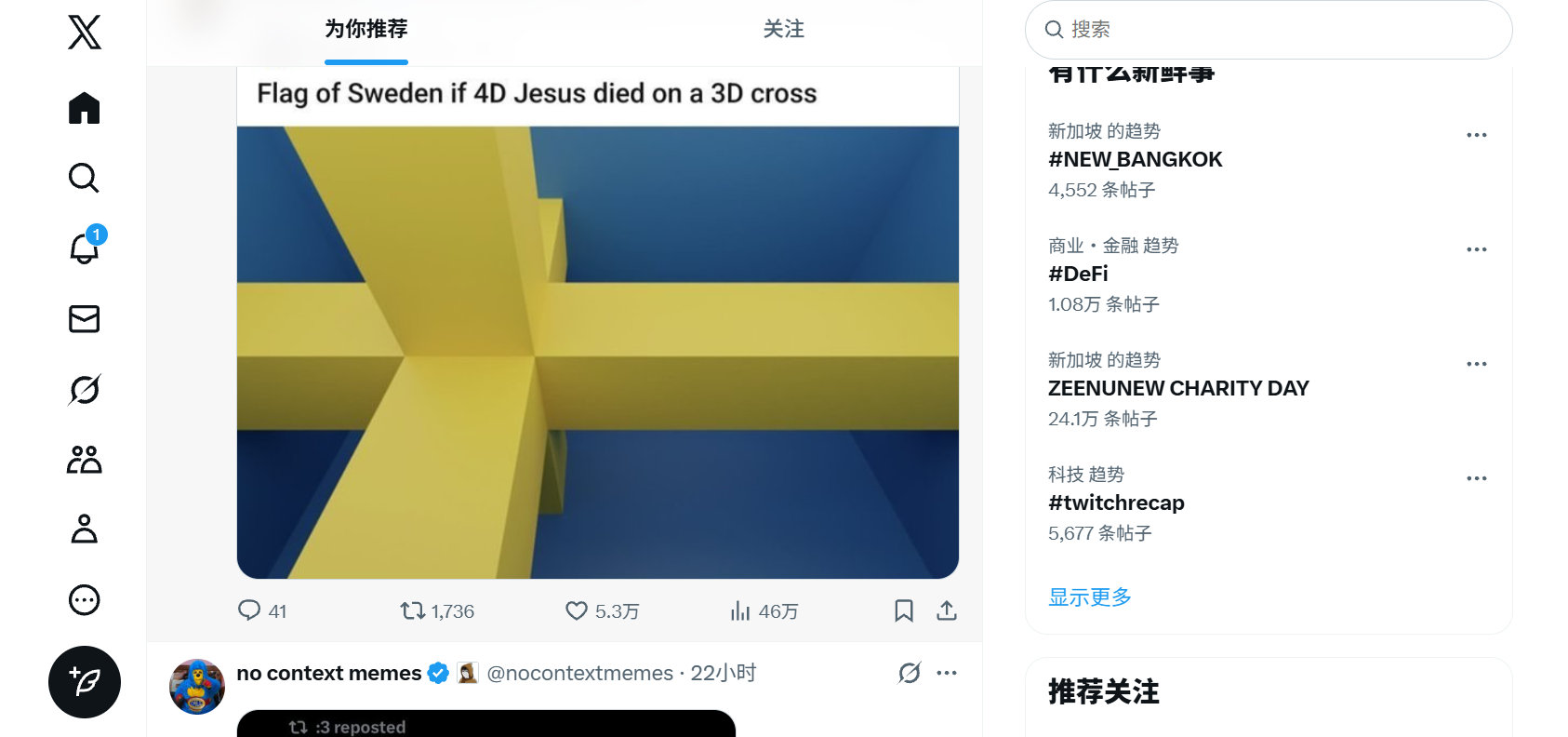Select the 为你推荐 tab
Screen dimensions: 1568x737
pos(366,30)
